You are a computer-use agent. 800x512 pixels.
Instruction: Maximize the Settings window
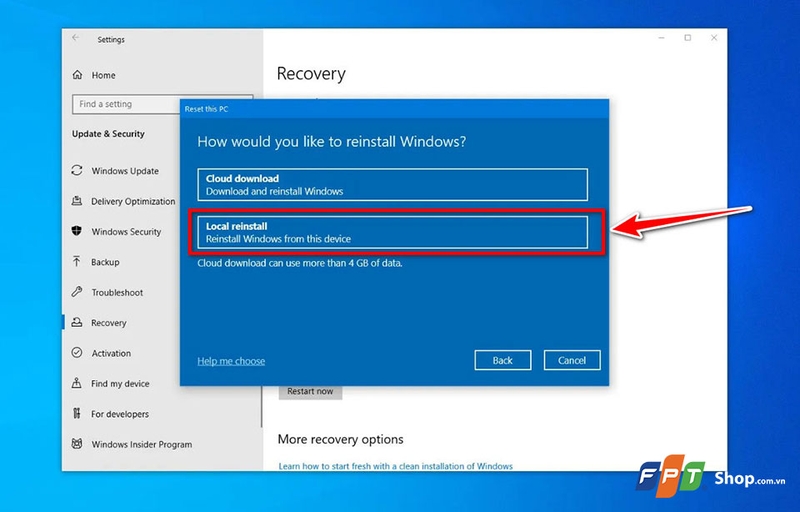pyautogui.click(x=688, y=38)
